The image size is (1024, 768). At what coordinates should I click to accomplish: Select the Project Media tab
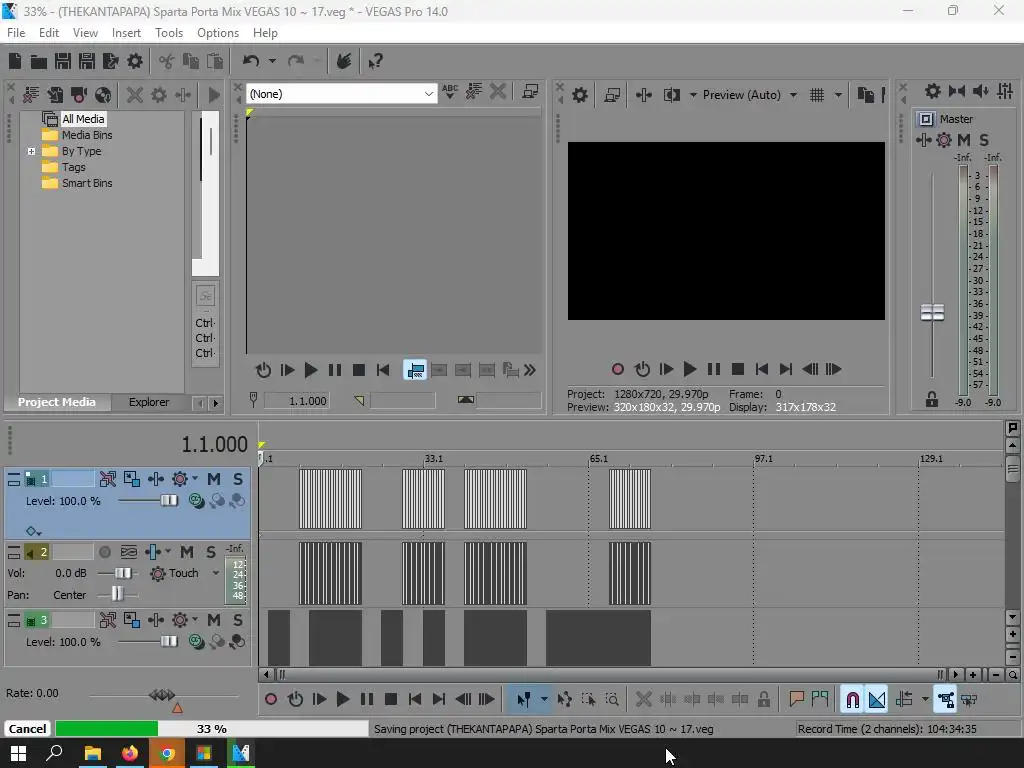click(x=57, y=402)
